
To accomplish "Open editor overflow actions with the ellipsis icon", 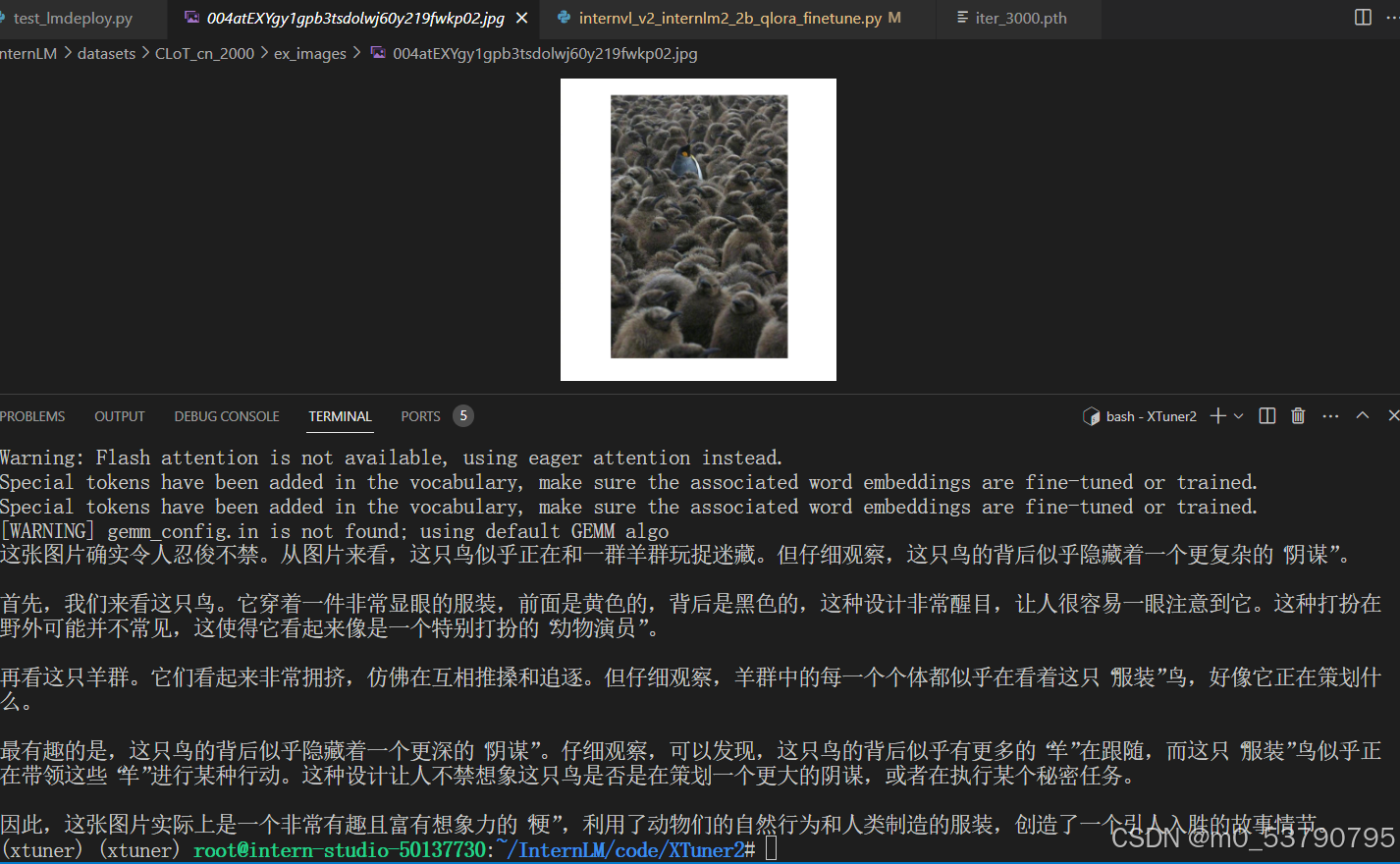I will (x=1392, y=17).
